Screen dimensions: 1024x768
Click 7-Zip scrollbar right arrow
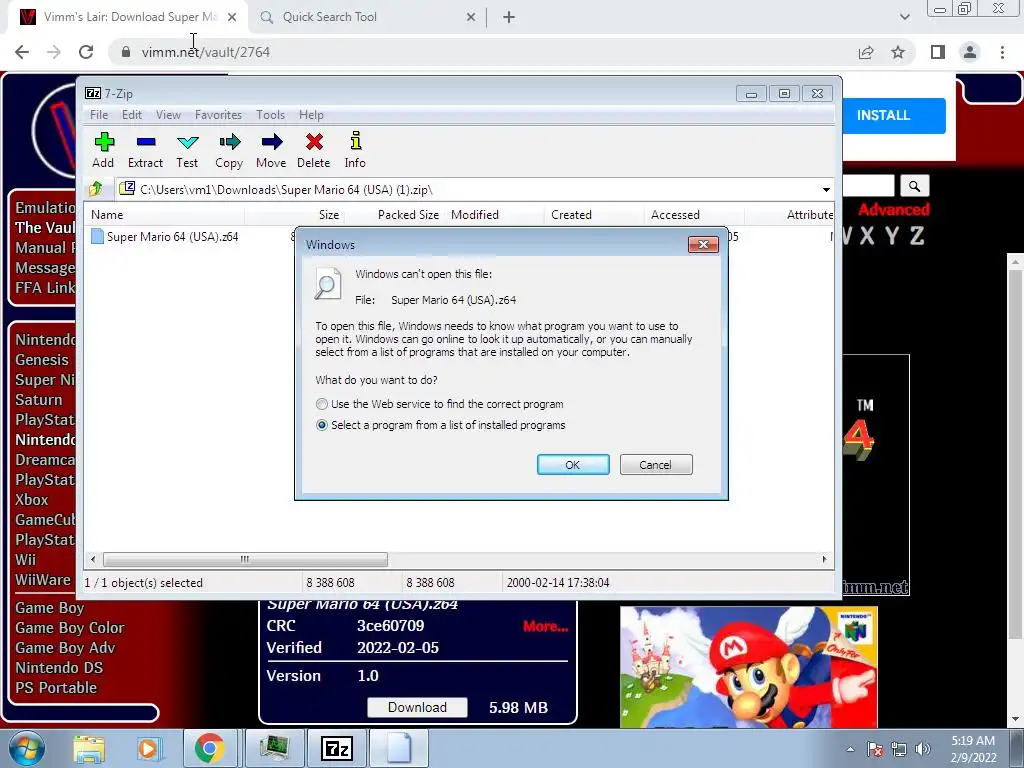pyautogui.click(x=824, y=559)
